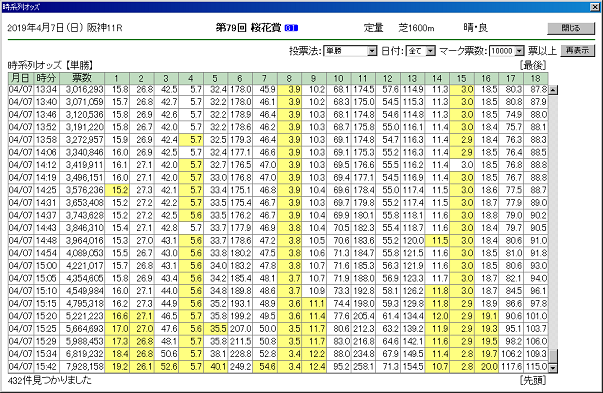Click vote count 7,928,158

(82, 367)
